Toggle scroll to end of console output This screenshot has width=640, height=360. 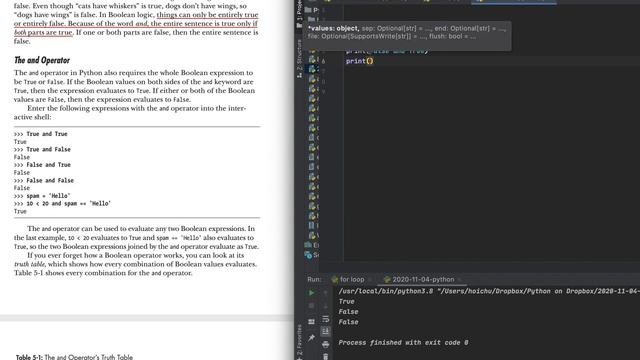point(325,331)
